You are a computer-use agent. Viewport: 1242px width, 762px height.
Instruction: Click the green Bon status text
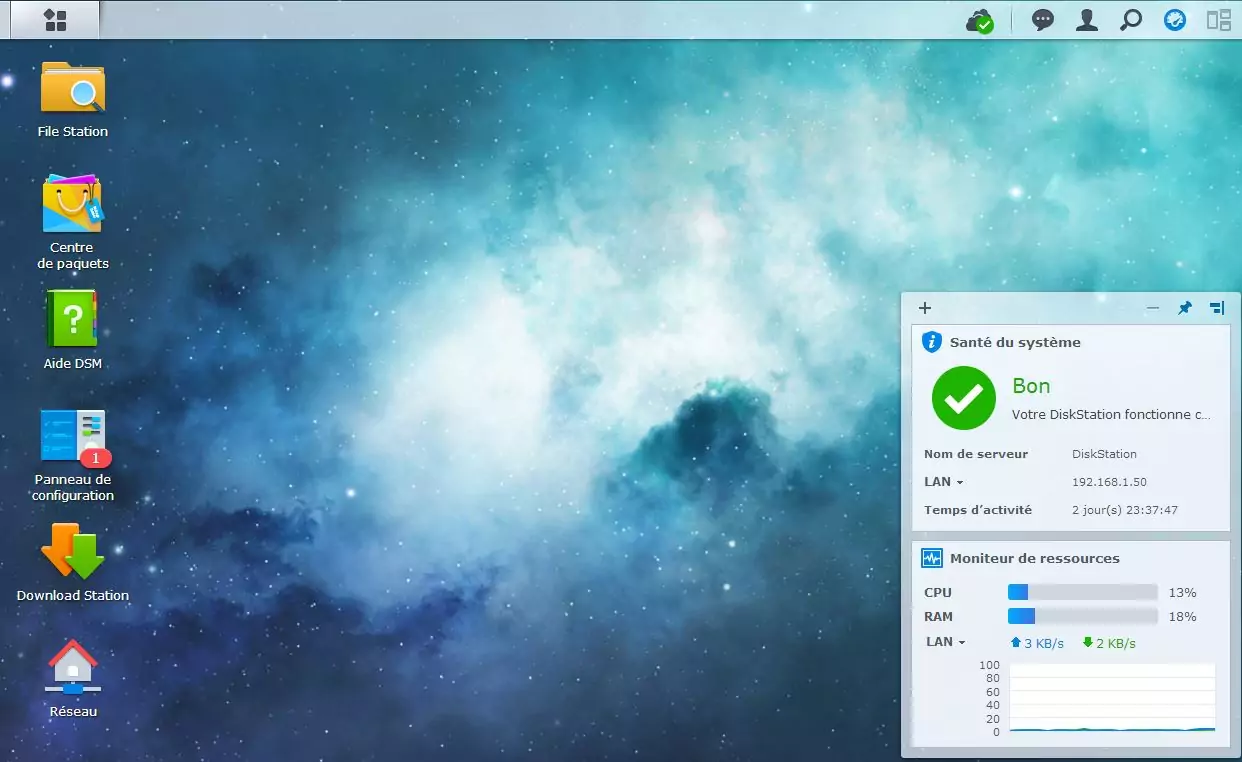(x=1031, y=386)
